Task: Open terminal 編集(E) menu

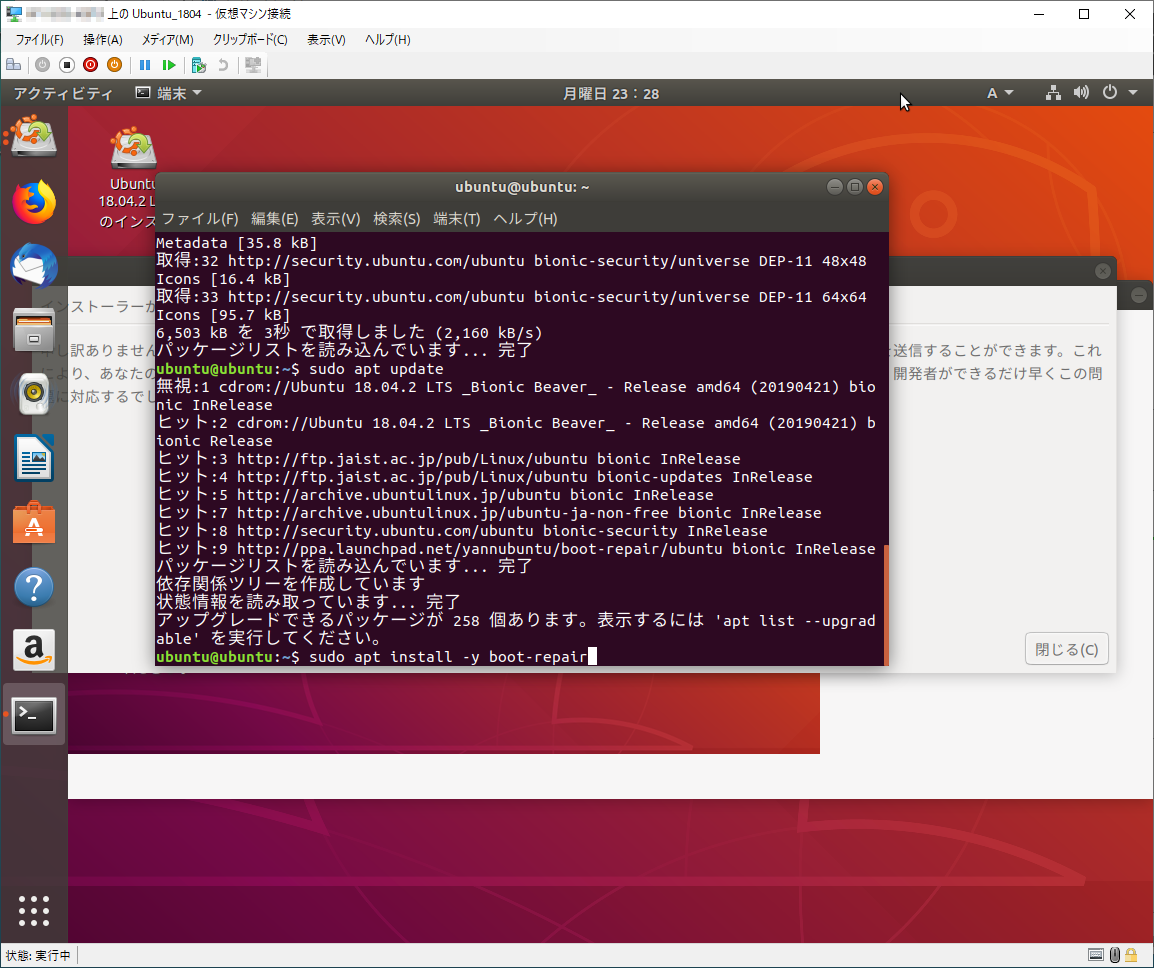Action: (x=275, y=219)
